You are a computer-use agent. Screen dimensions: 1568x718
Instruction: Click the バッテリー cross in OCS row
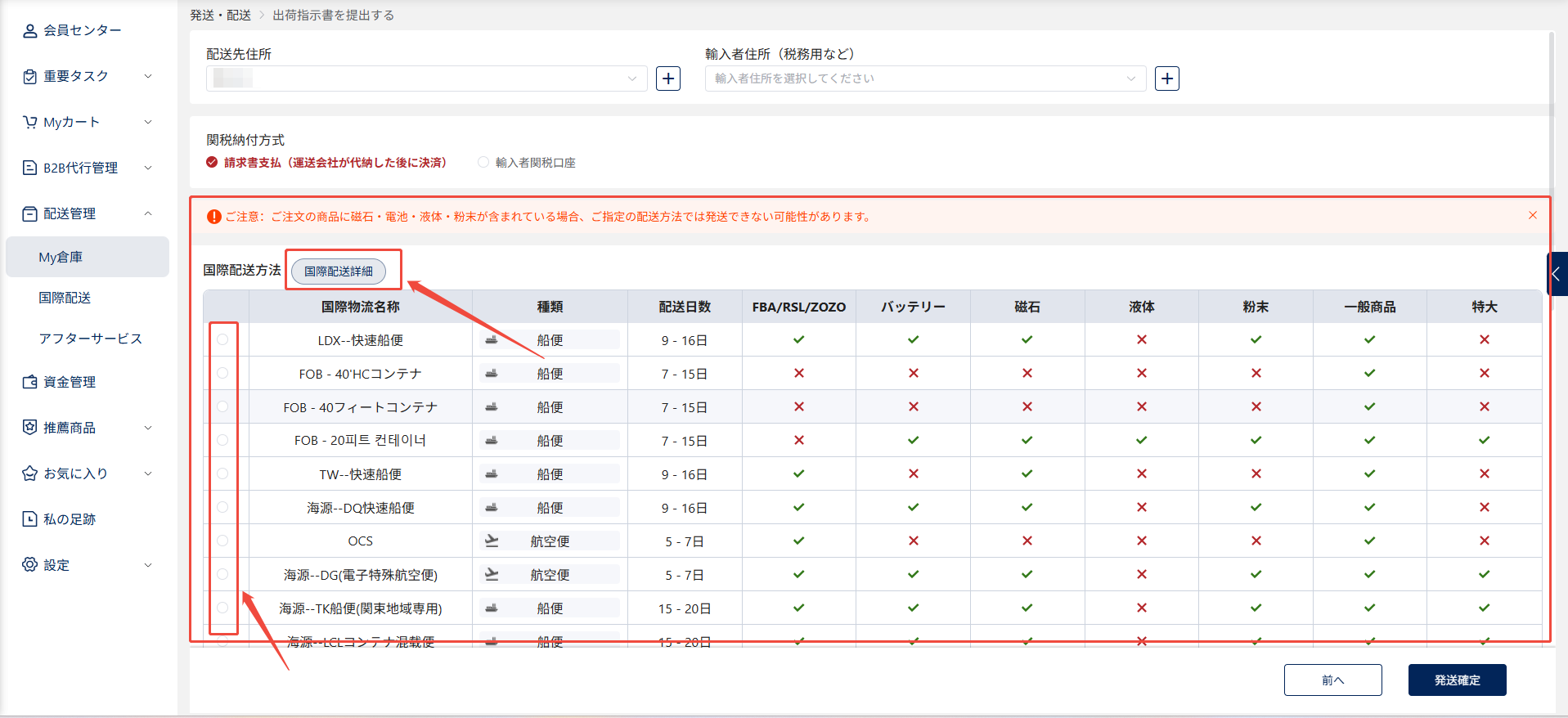tap(914, 541)
